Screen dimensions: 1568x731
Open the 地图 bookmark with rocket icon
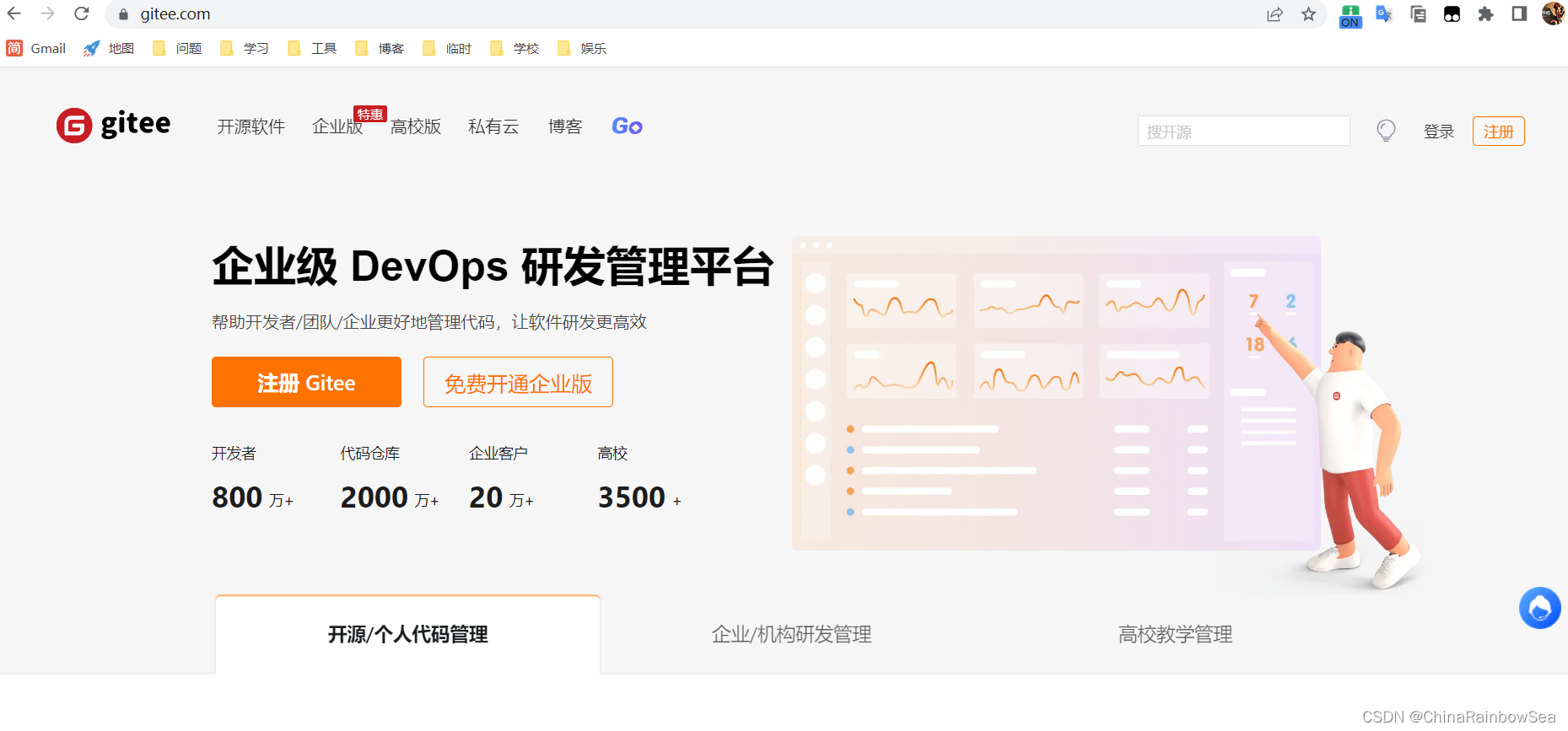109,48
